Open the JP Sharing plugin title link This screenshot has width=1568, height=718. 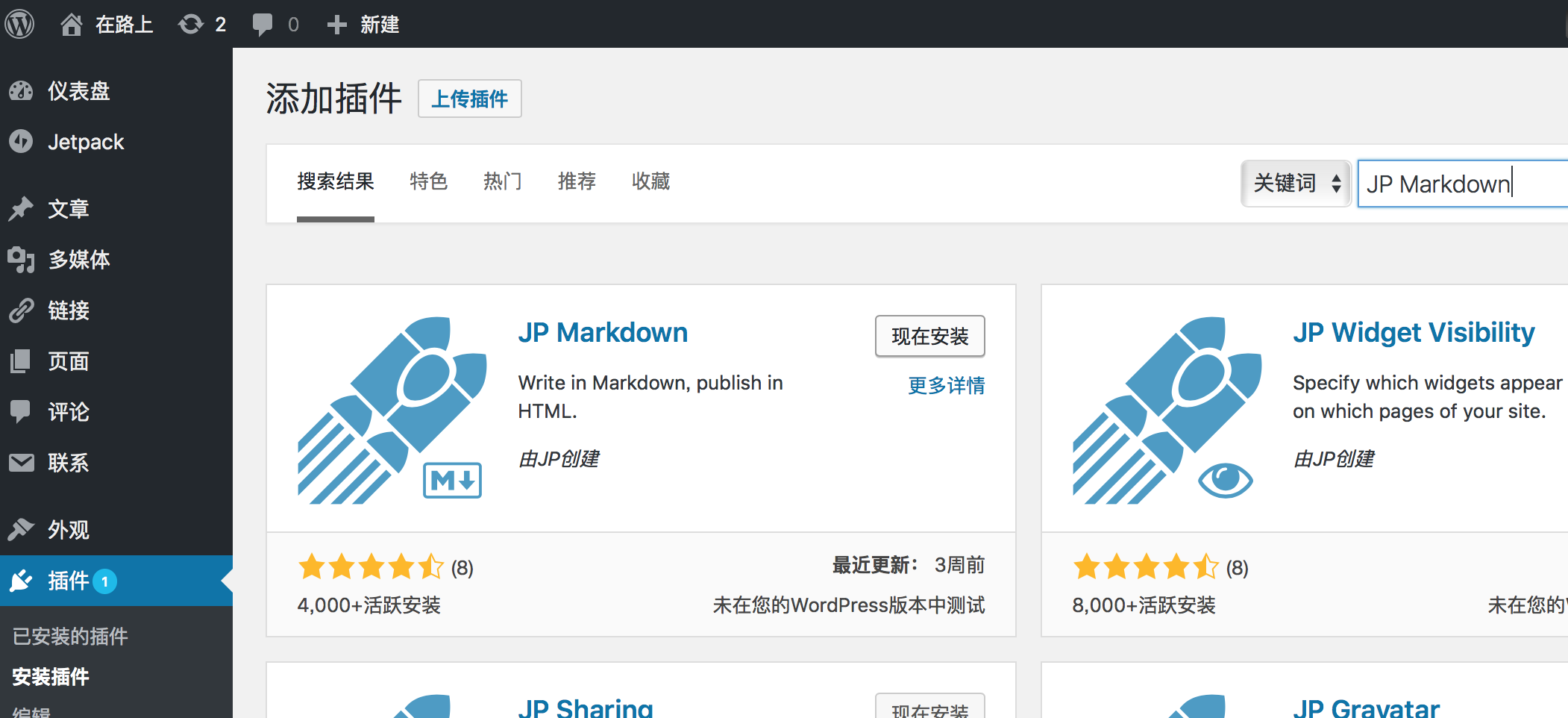tap(586, 708)
